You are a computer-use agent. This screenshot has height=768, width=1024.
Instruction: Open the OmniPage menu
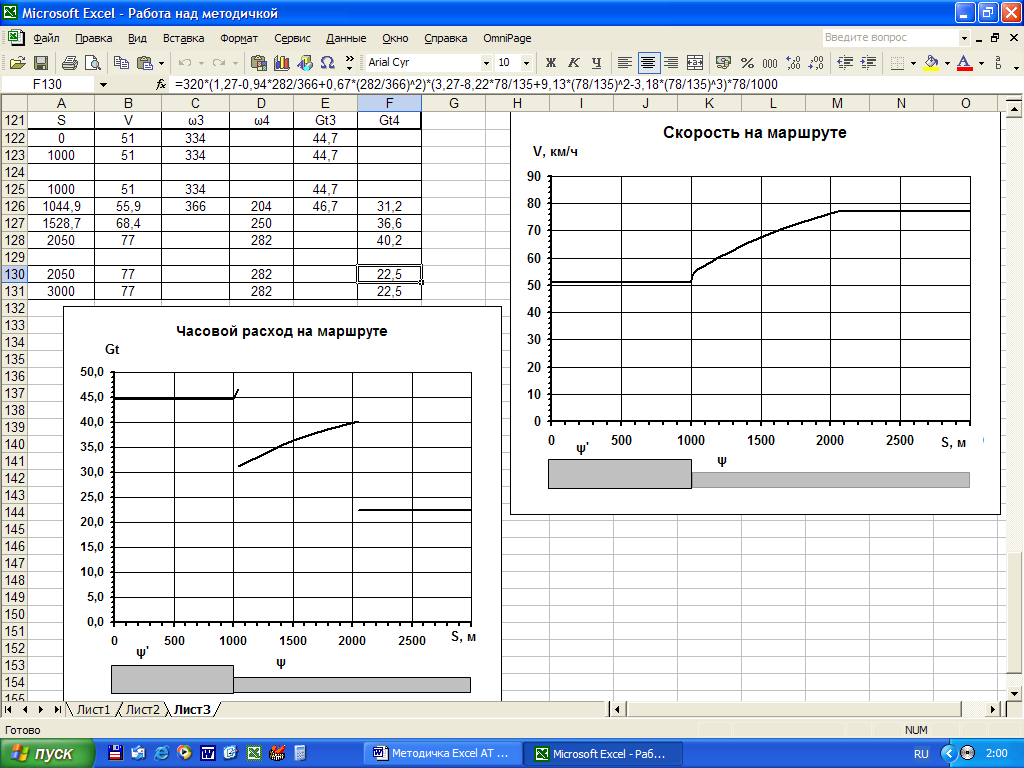click(507, 38)
